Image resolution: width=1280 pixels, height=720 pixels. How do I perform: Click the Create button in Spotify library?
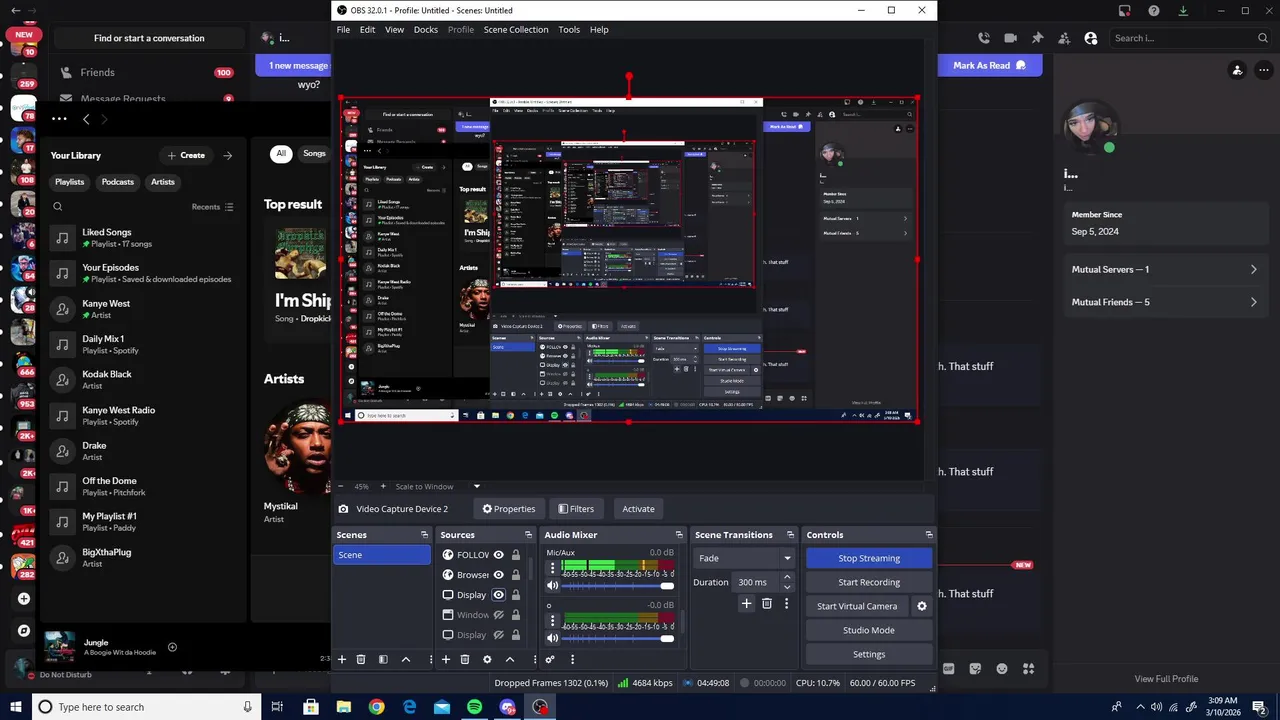click(186, 155)
